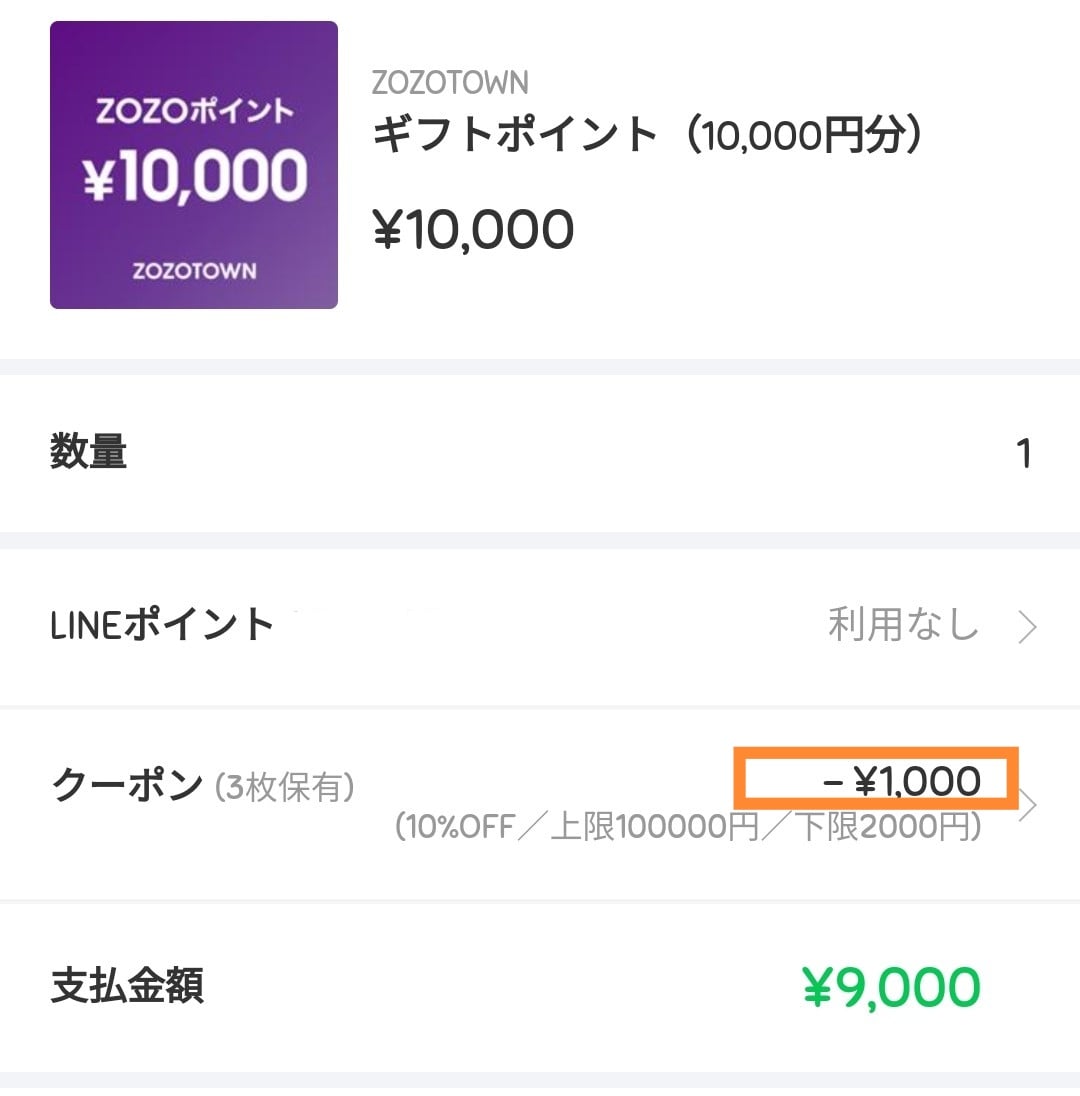
Task: Tap the 支払金額 label
Action: pos(127,986)
